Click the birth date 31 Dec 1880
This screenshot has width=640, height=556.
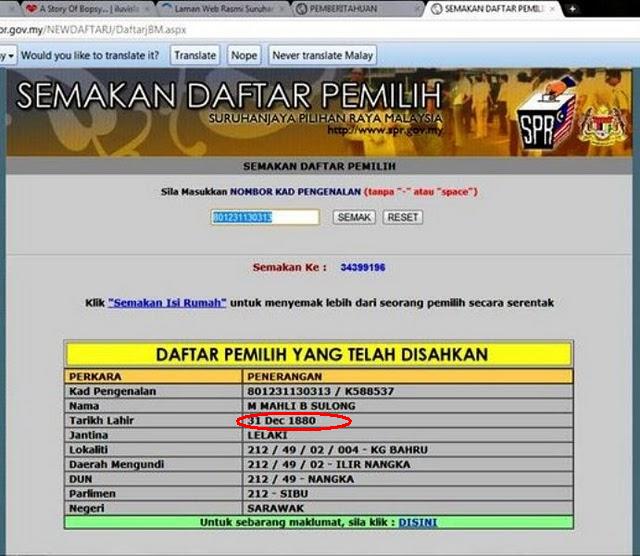[x=281, y=420]
